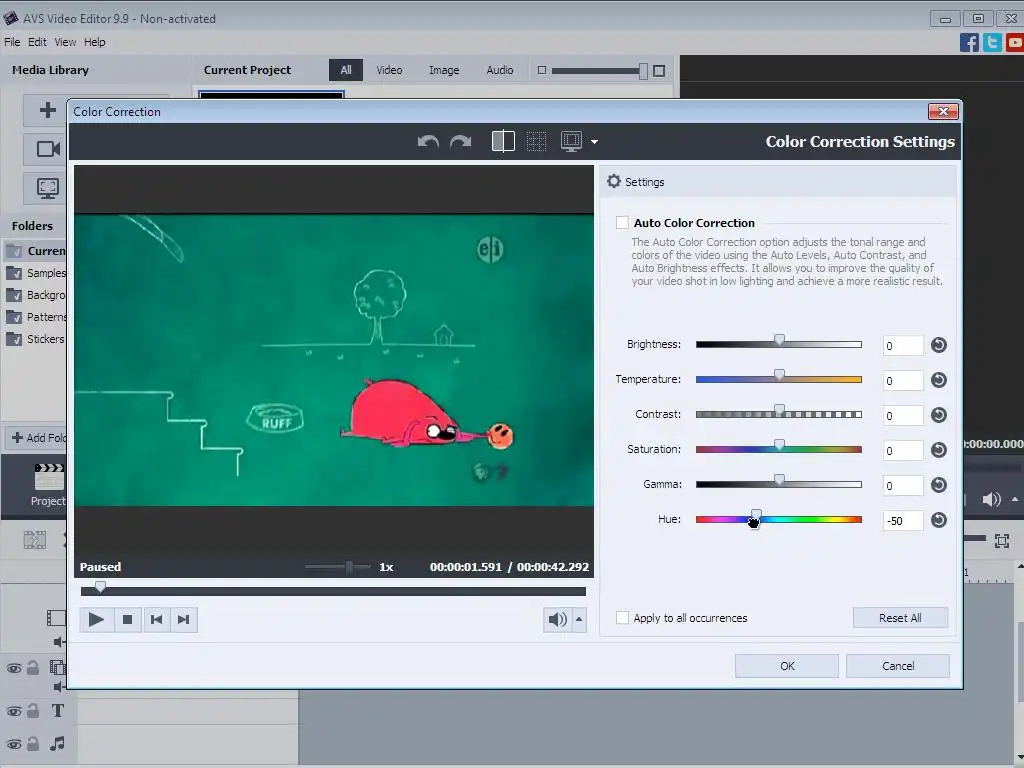This screenshot has height=768, width=1024.
Task: Select the Video media filter tab
Action: pos(389,70)
